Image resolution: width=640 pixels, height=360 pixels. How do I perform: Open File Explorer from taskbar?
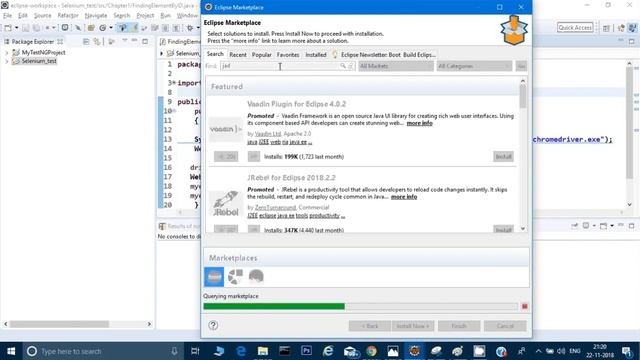(x=263, y=351)
